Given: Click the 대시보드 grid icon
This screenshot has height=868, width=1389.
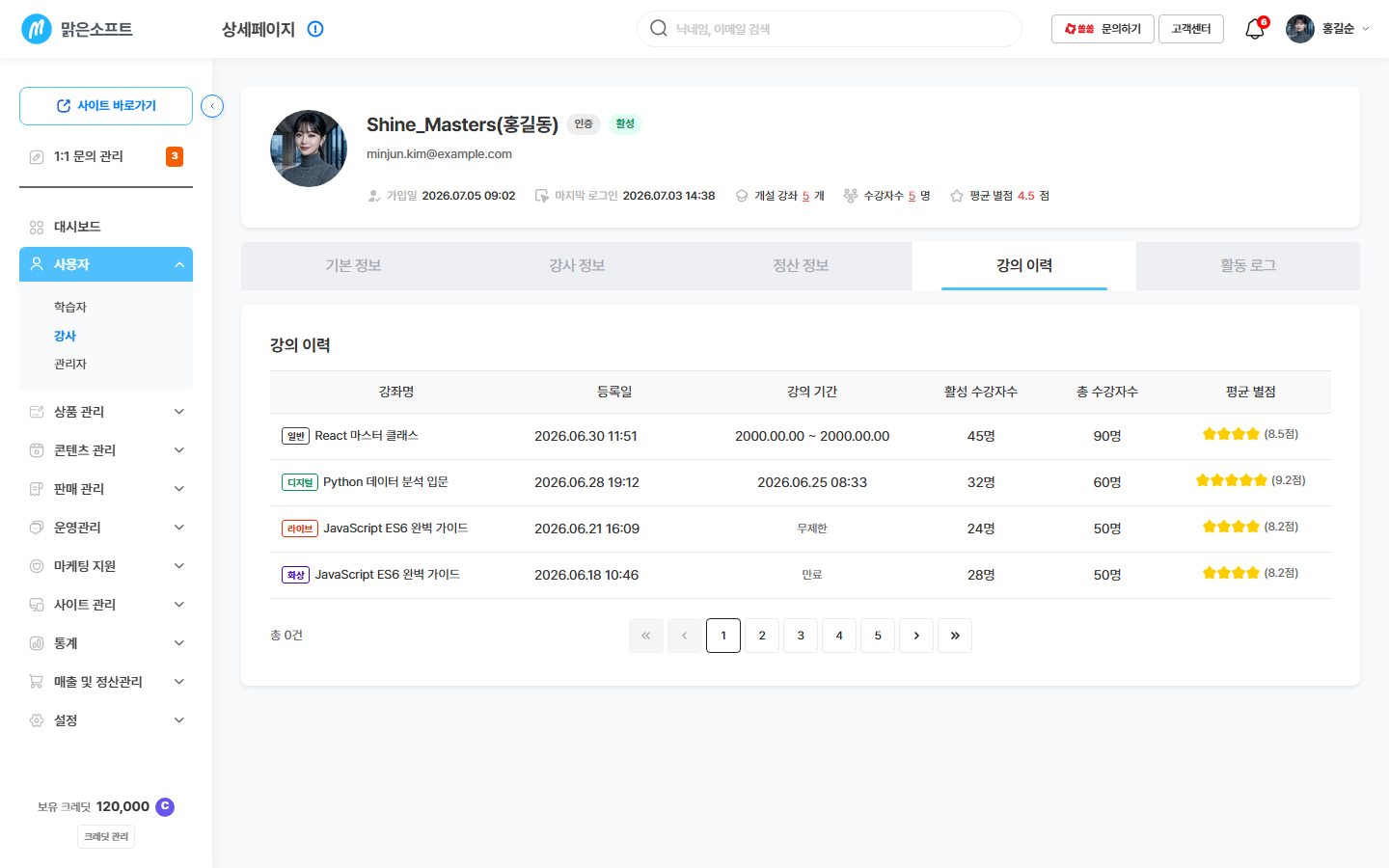Looking at the screenshot, I should coord(37,227).
